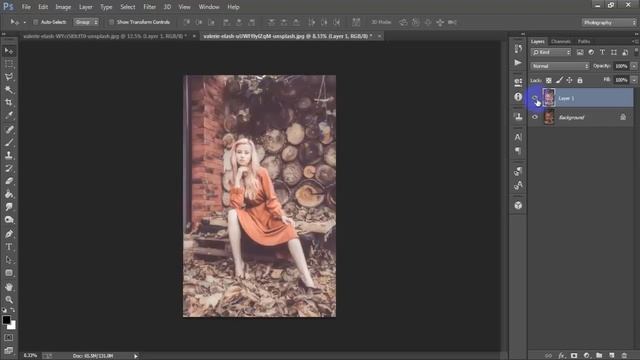Open the Image menu
This screenshot has width=640, height=360.
click(63, 7)
